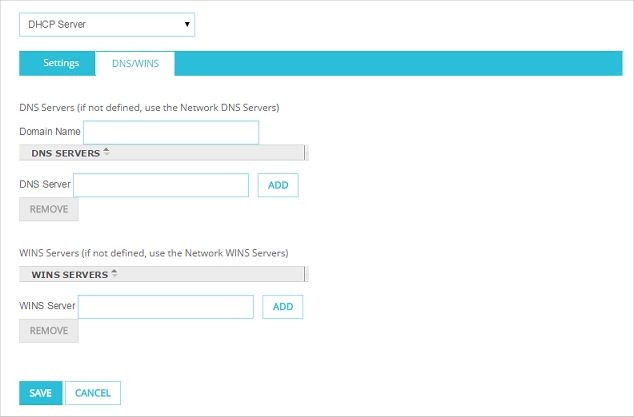Switch to the Settings tab
The width and height of the screenshot is (634, 417).
61,64
